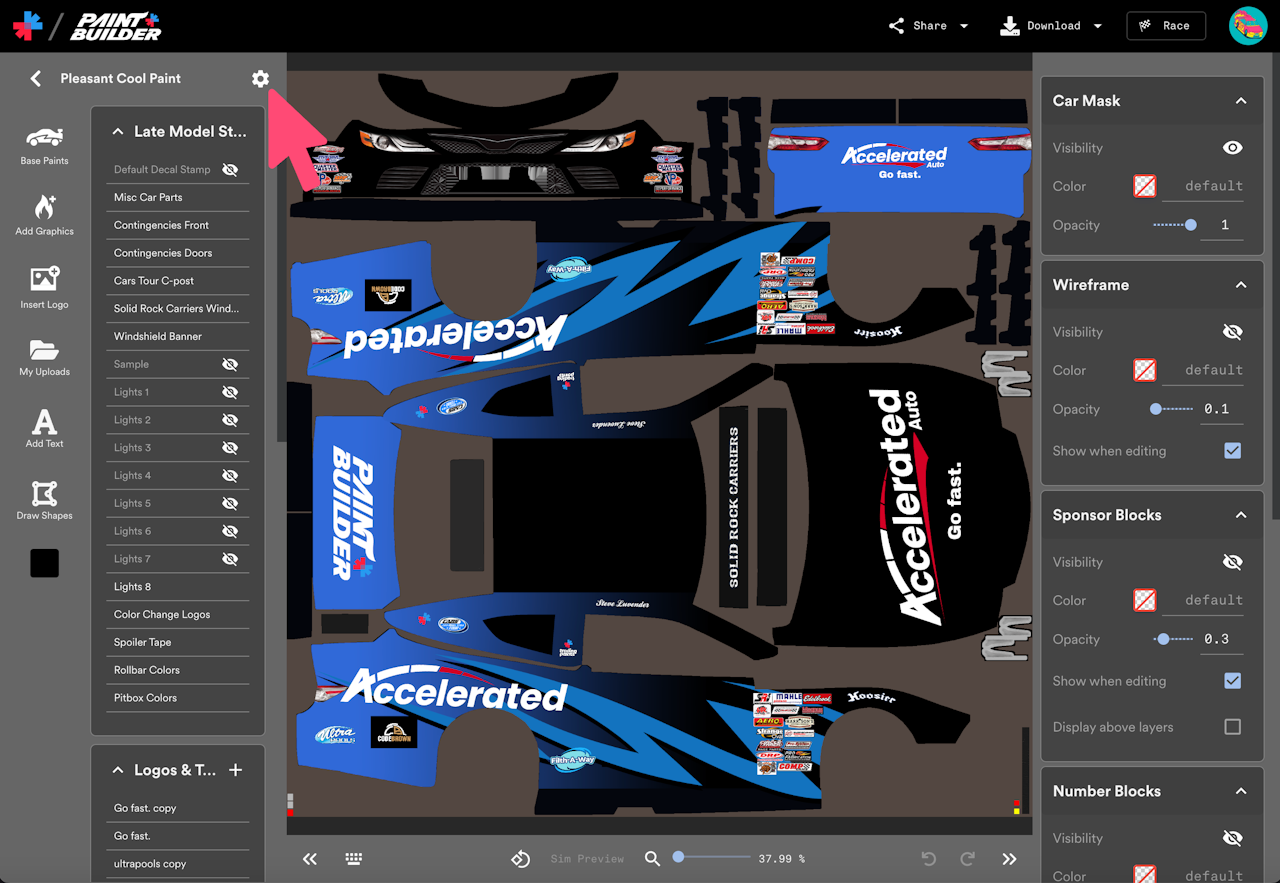Select the Spoiler Tape layer
This screenshot has width=1280, height=883.
(143, 642)
